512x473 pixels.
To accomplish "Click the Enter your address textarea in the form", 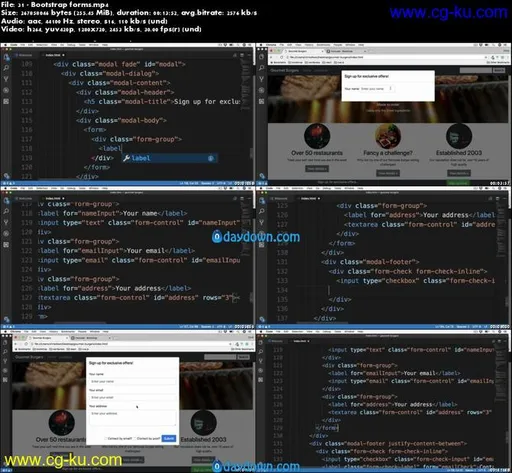I will tap(132, 418).
